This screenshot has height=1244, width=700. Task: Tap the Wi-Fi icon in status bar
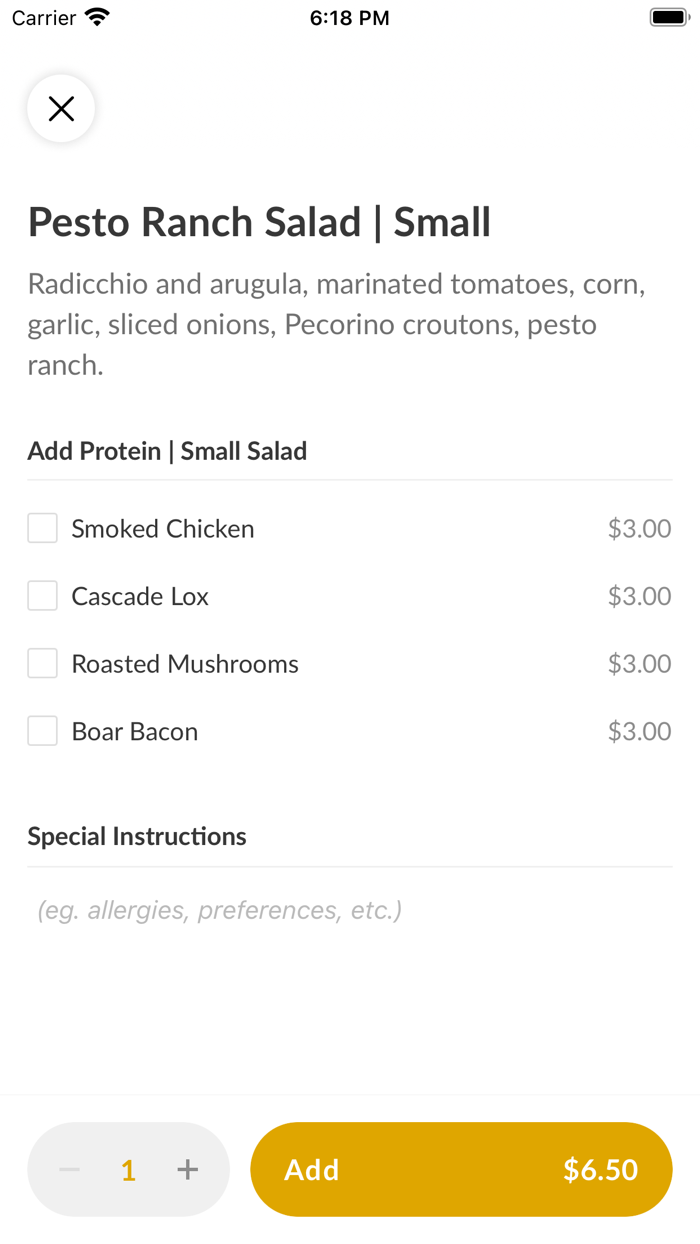coord(97,17)
